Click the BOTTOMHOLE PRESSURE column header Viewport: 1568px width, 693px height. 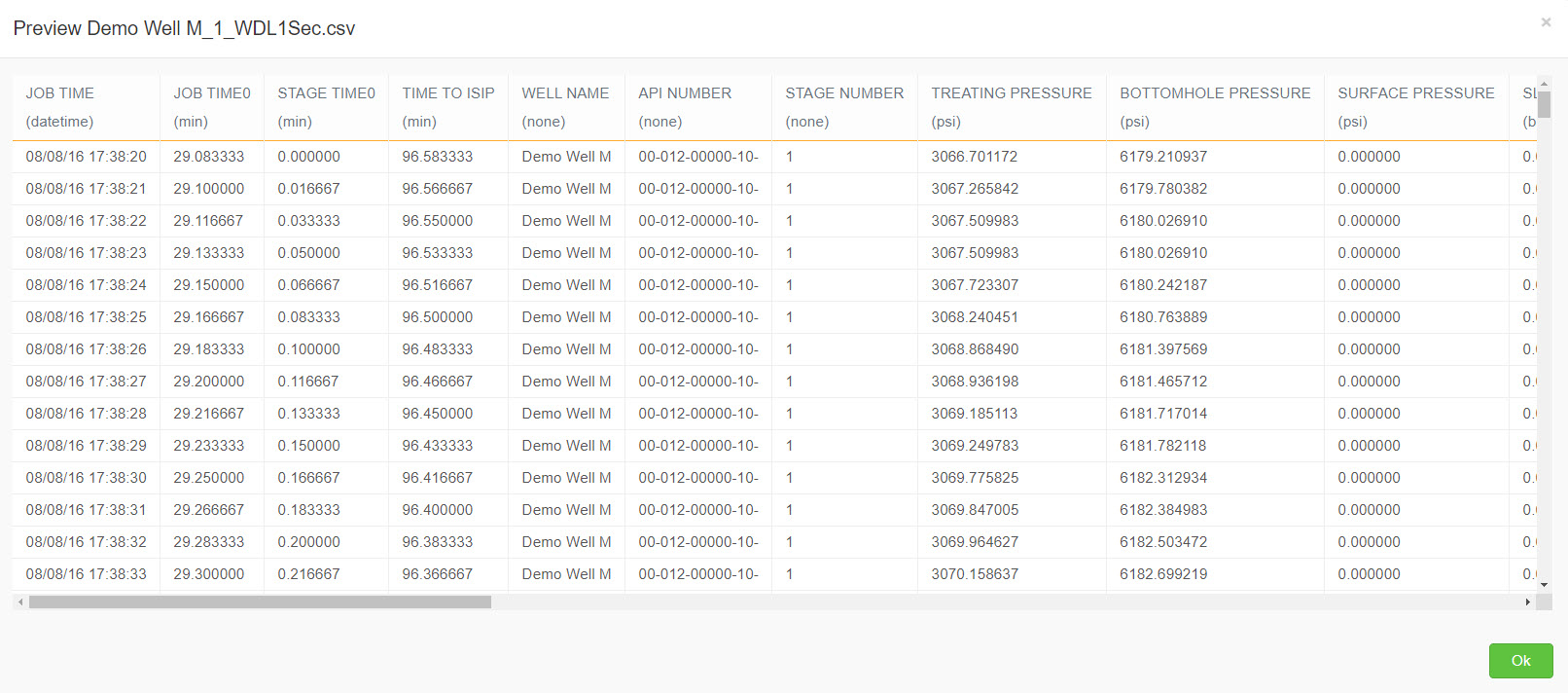pos(1215,93)
